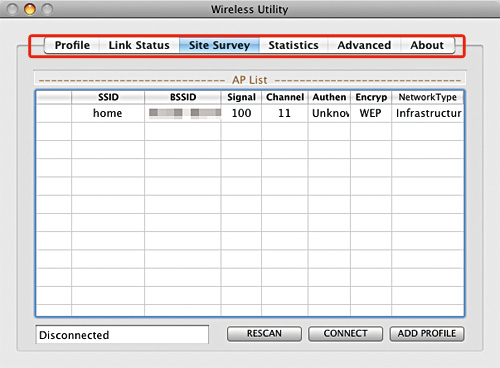Click the channel value '11'
500x368 pixels.
pyautogui.click(x=285, y=113)
